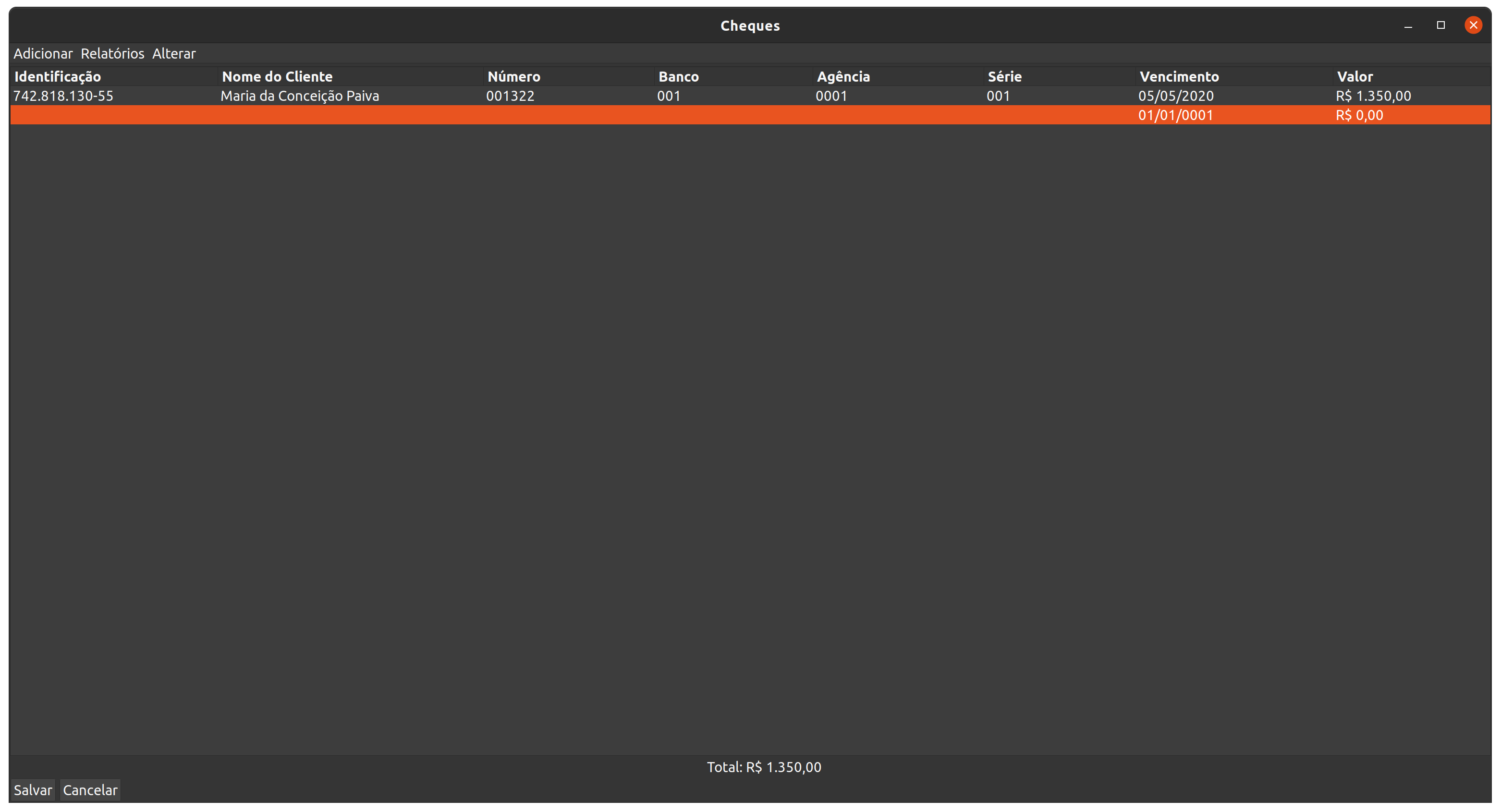Click the R$ 0,00 value cell
The height and width of the screenshot is (812, 1501).
click(x=1359, y=115)
